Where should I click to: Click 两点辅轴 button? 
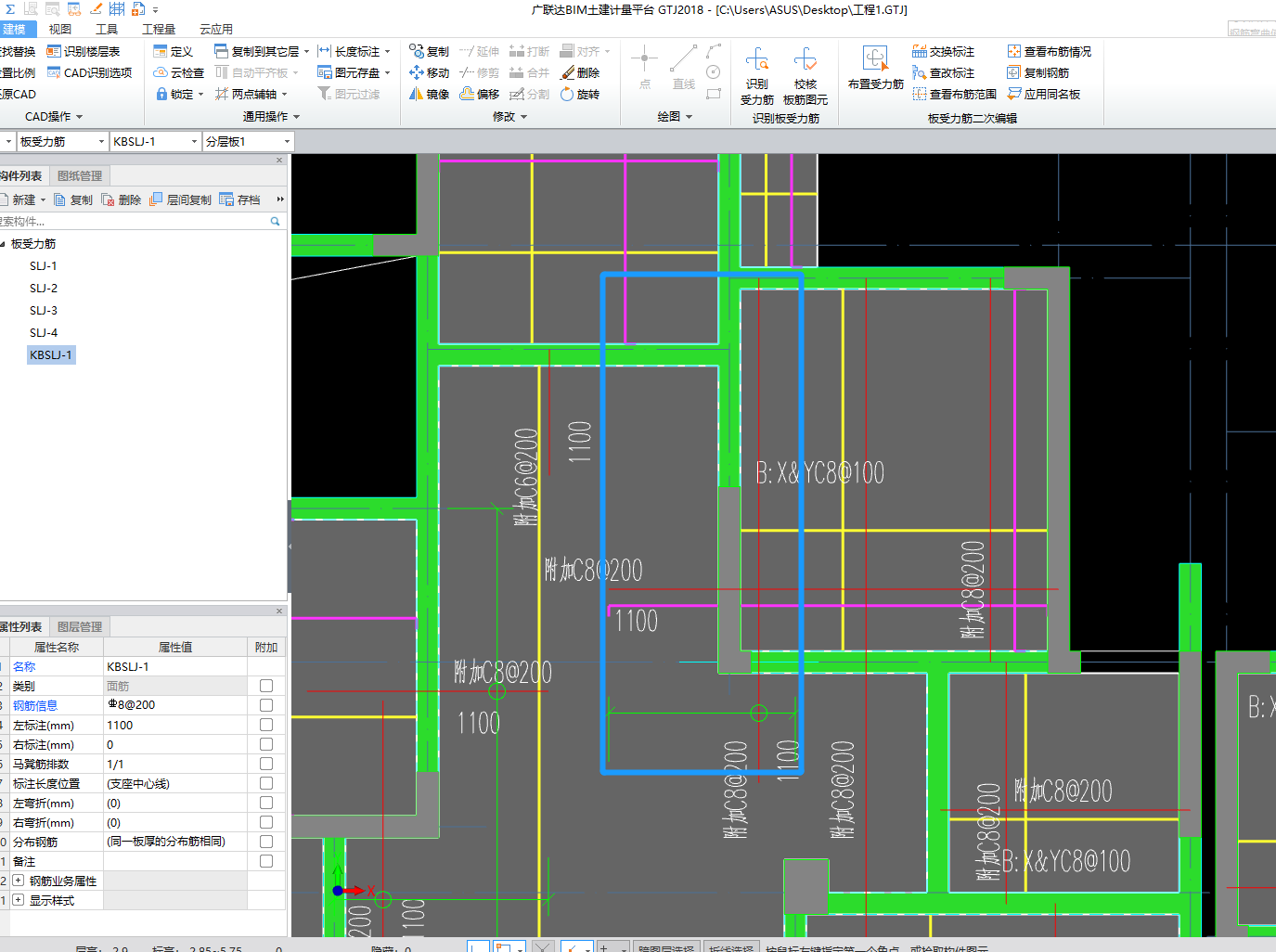(x=251, y=94)
